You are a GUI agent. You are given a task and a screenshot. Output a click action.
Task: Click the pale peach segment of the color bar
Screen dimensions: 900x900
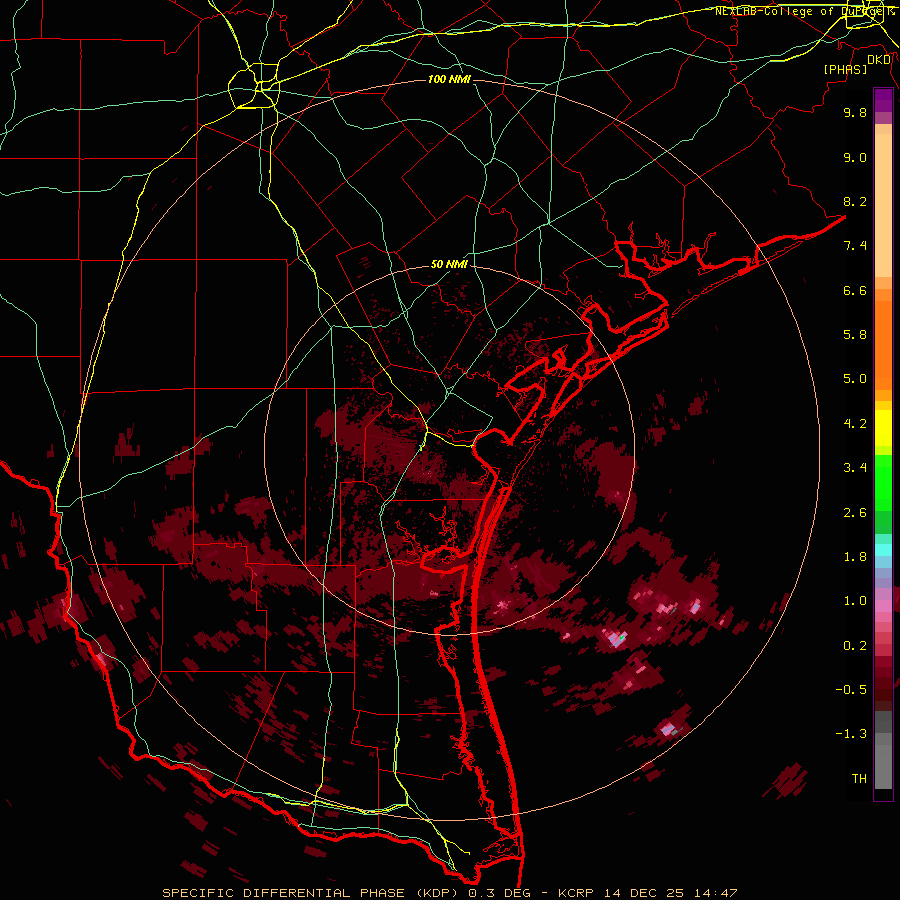point(883,205)
